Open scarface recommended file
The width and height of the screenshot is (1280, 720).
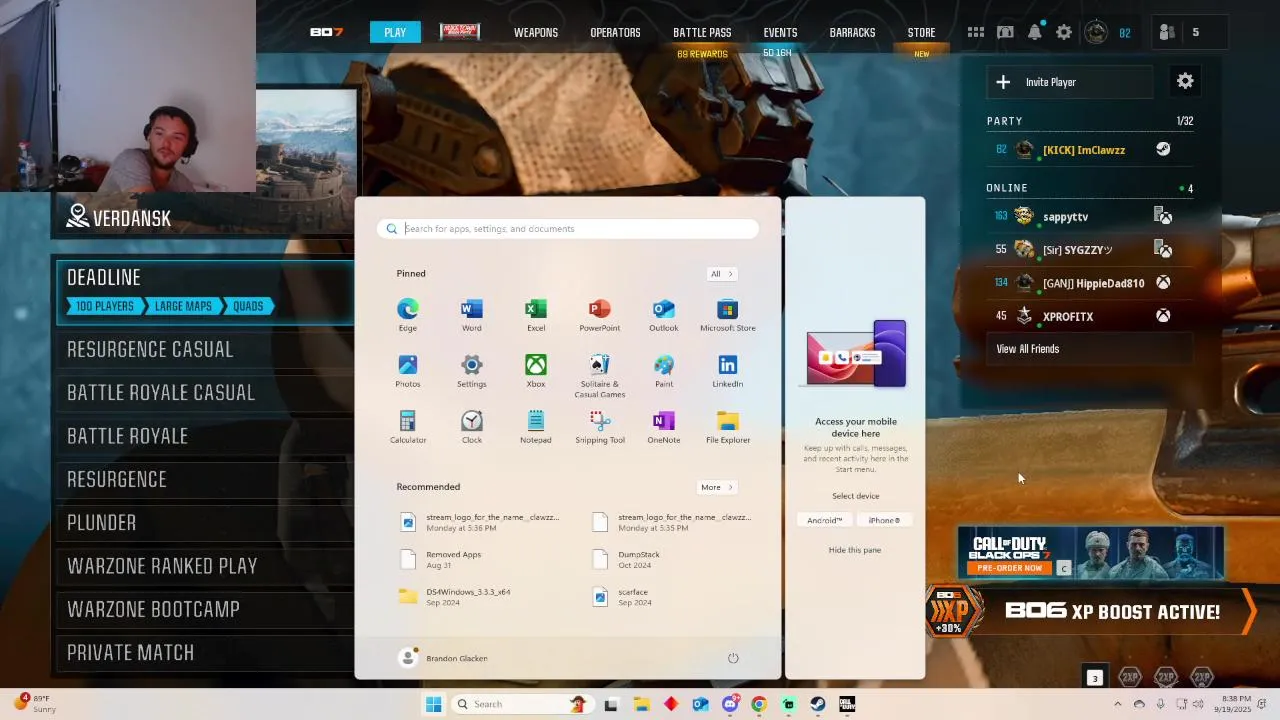click(x=672, y=597)
